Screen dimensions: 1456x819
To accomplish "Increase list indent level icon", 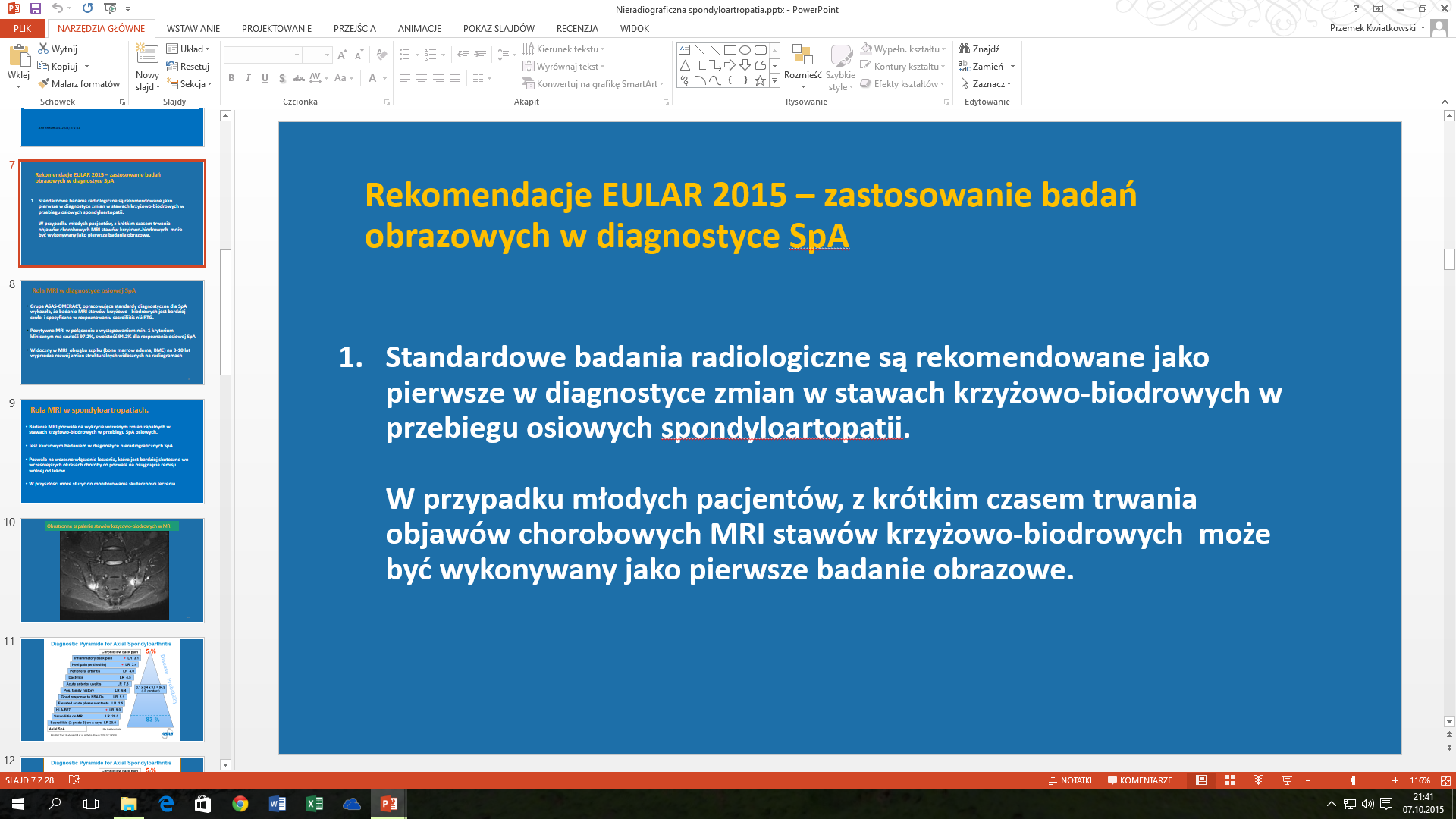I will point(480,55).
